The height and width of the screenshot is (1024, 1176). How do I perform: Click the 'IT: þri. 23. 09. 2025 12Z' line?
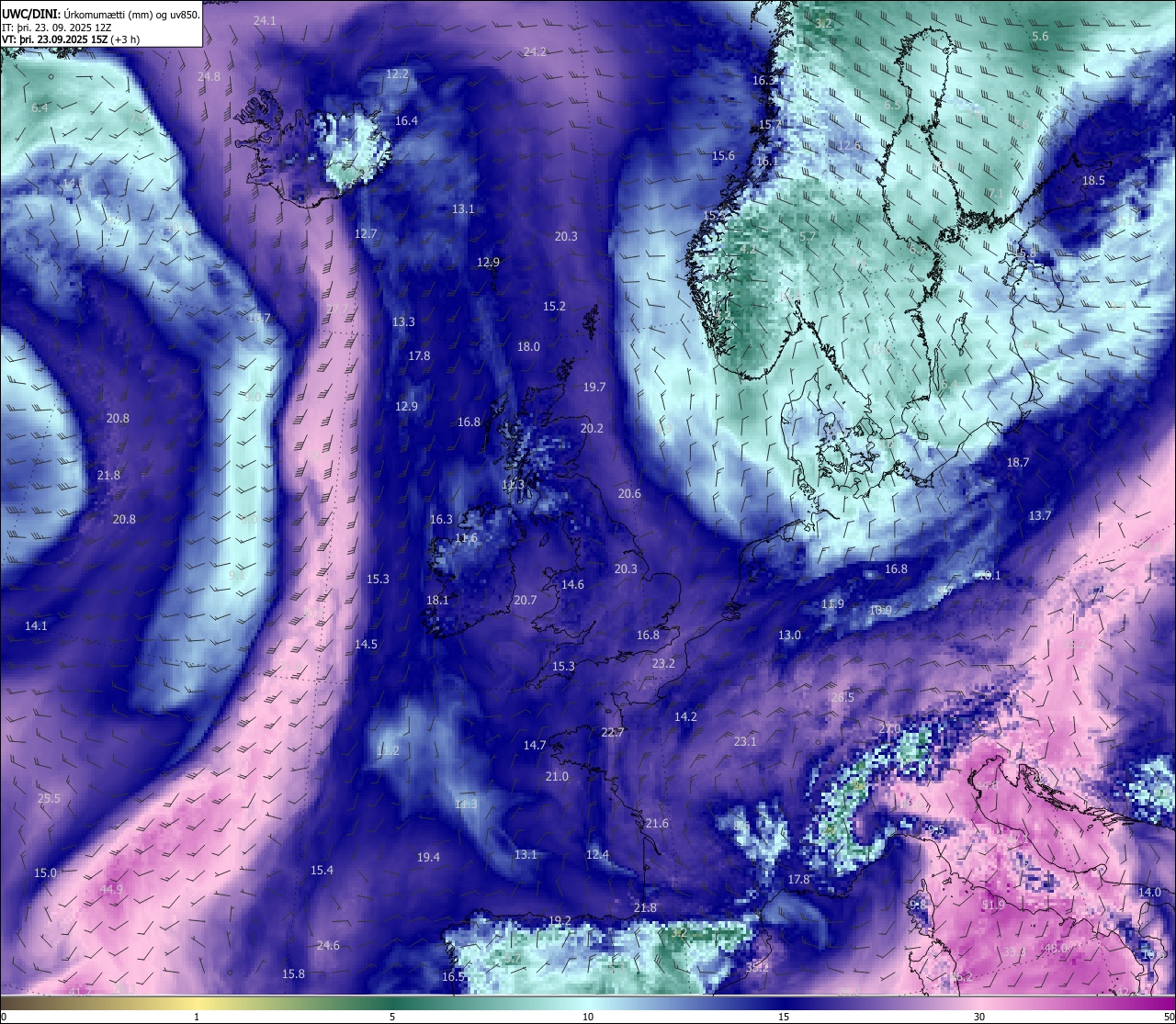point(57,28)
